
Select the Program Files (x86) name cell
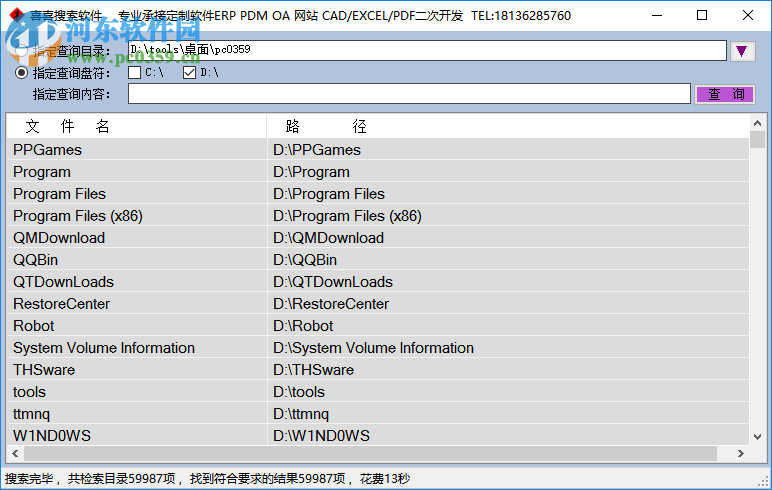pyautogui.click(x=136, y=216)
